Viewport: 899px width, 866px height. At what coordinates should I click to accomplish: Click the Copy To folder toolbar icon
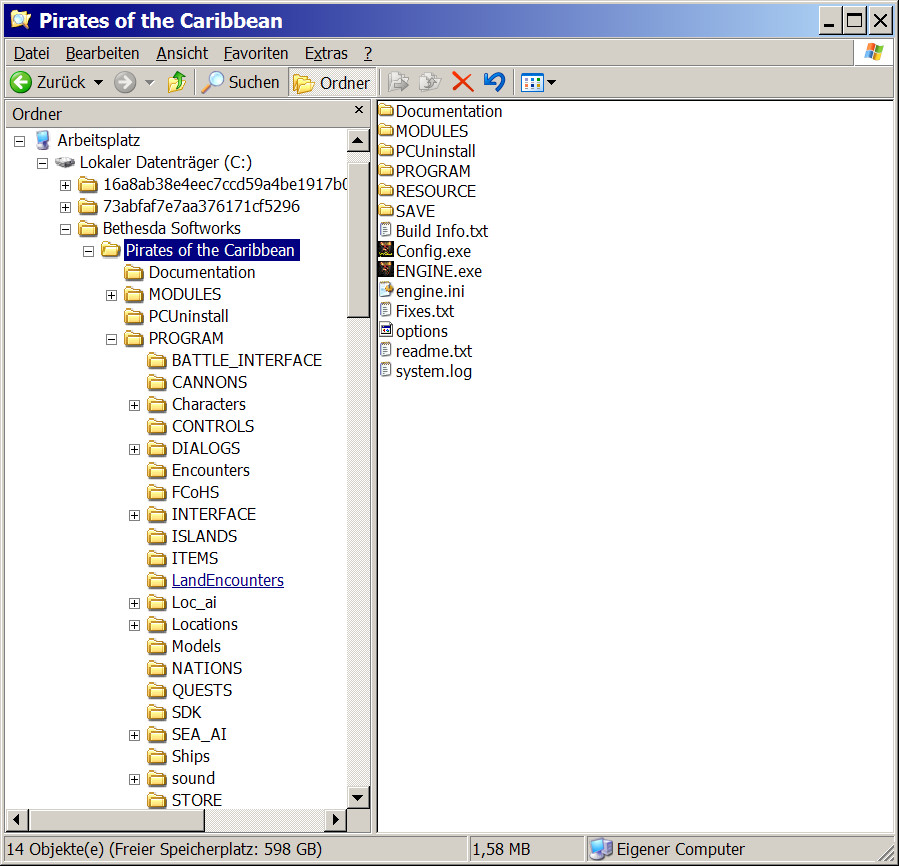430,83
